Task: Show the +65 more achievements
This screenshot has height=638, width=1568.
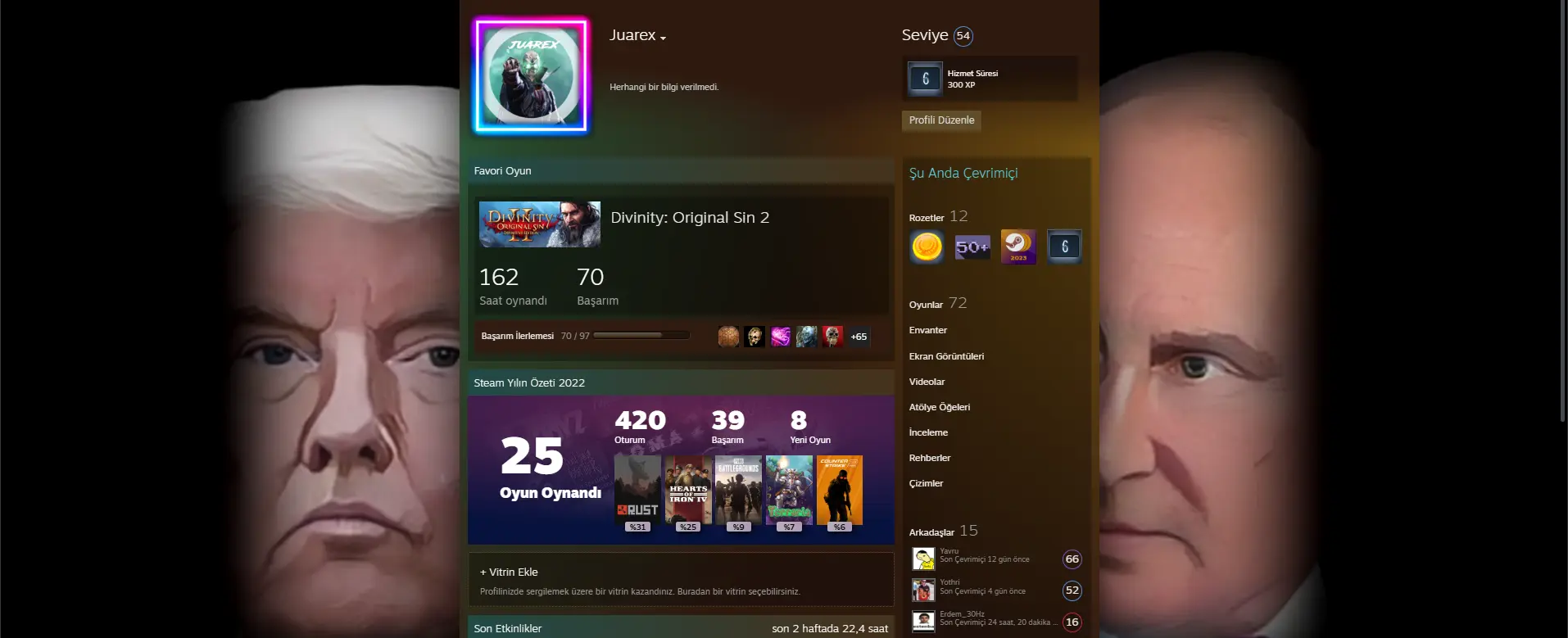Action: [x=859, y=337]
